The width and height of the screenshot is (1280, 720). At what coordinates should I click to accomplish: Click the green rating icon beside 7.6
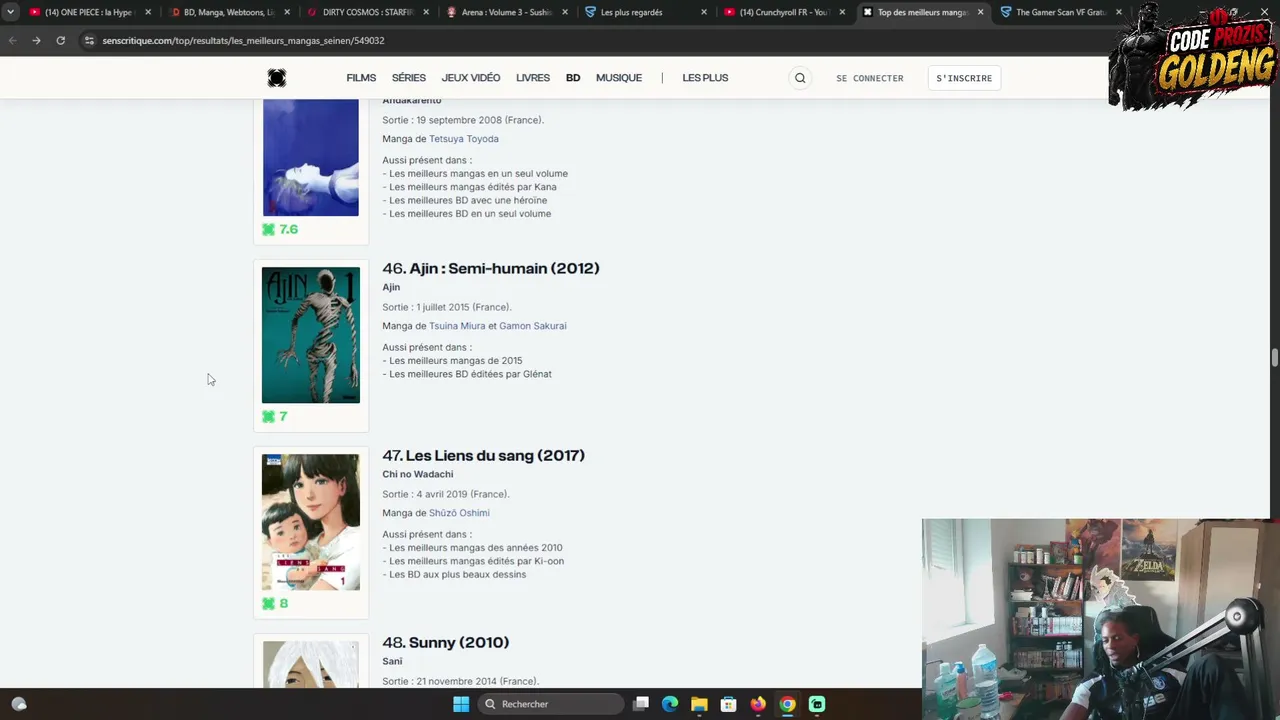[268, 229]
